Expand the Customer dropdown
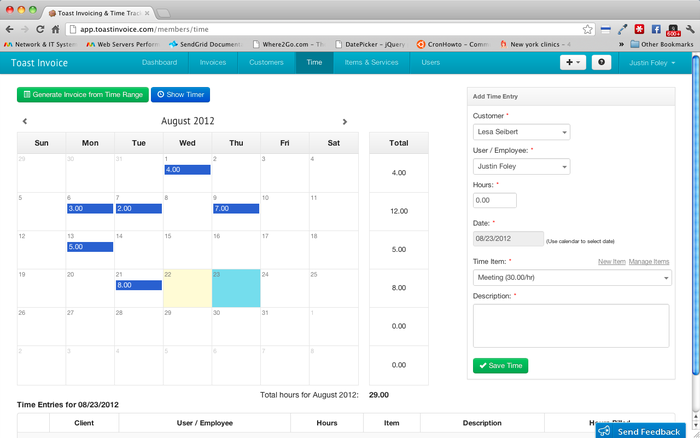 point(521,132)
